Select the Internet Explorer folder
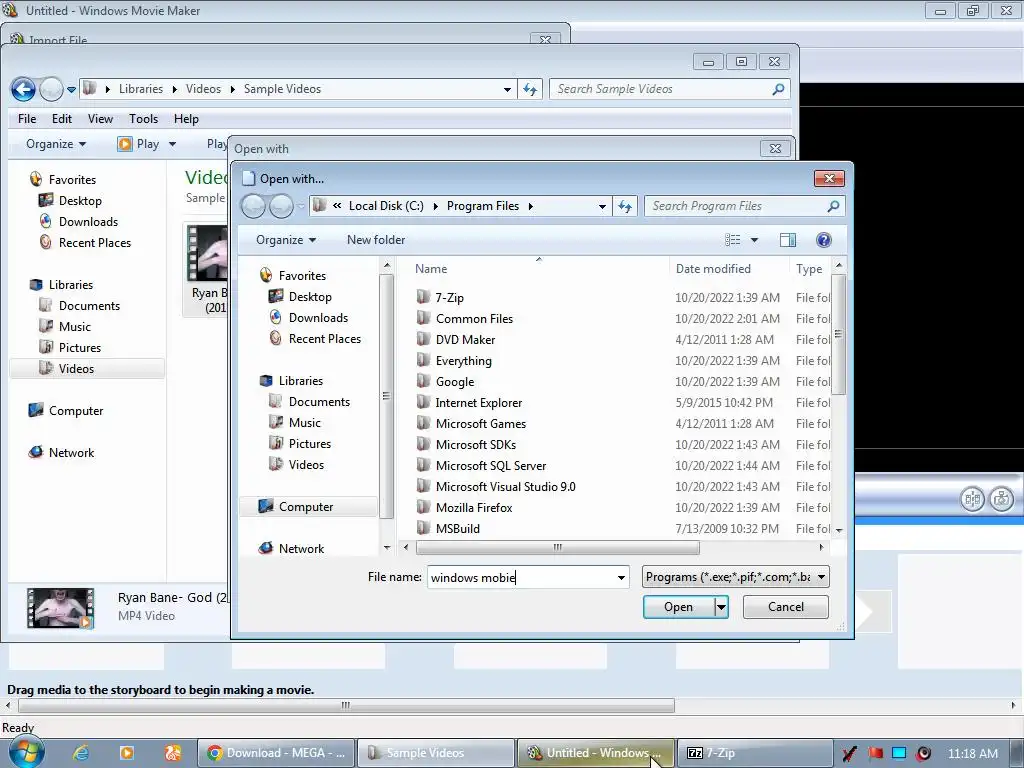The height and width of the screenshot is (768, 1024). 478,403
